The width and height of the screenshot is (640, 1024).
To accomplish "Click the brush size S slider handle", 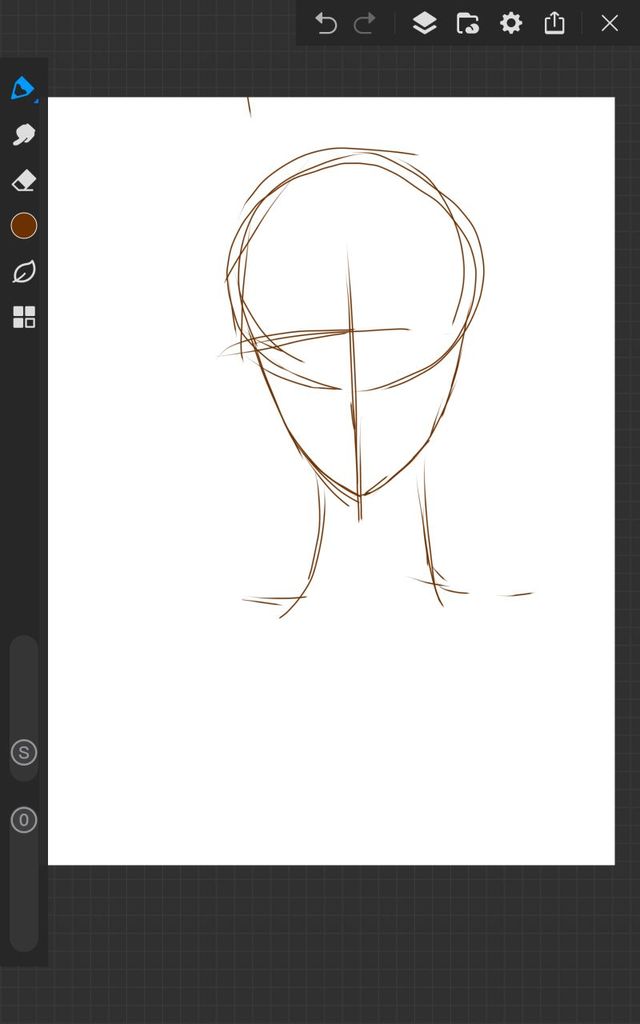I will (24, 753).
